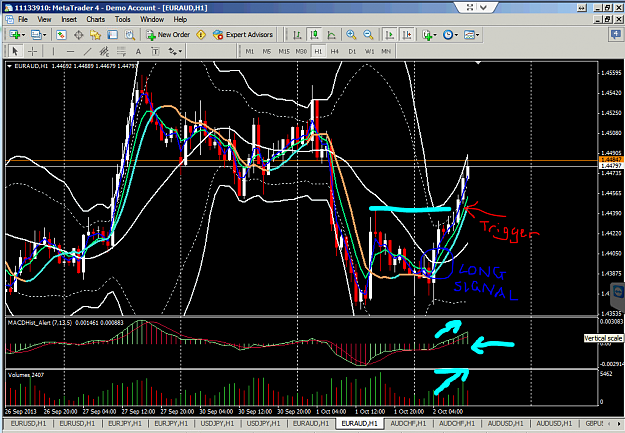Open the Data Window crosshair-target icon
Viewport: 625px width, 433px height.
point(79,35)
